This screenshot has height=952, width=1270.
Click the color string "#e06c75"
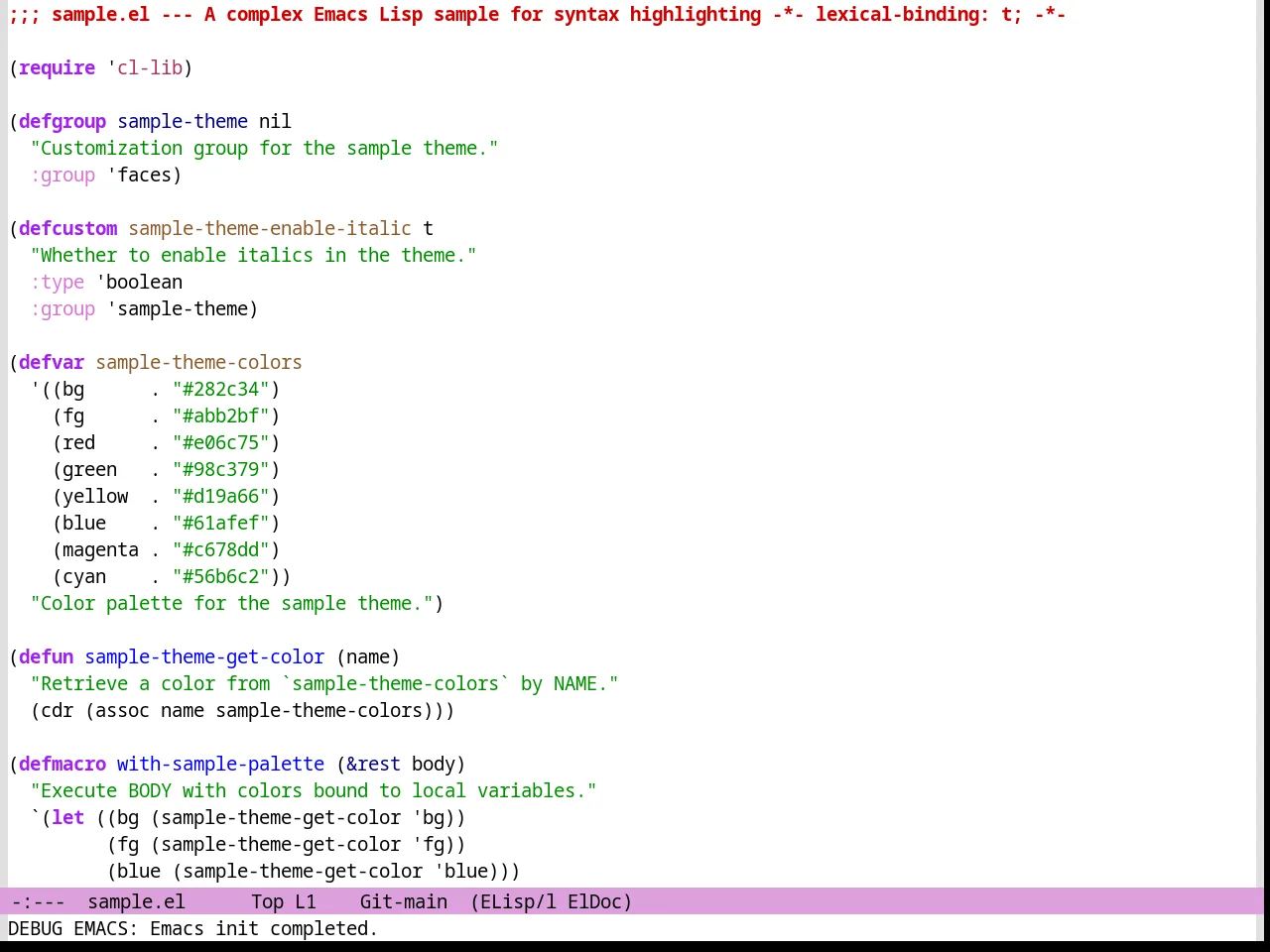(x=220, y=442)
